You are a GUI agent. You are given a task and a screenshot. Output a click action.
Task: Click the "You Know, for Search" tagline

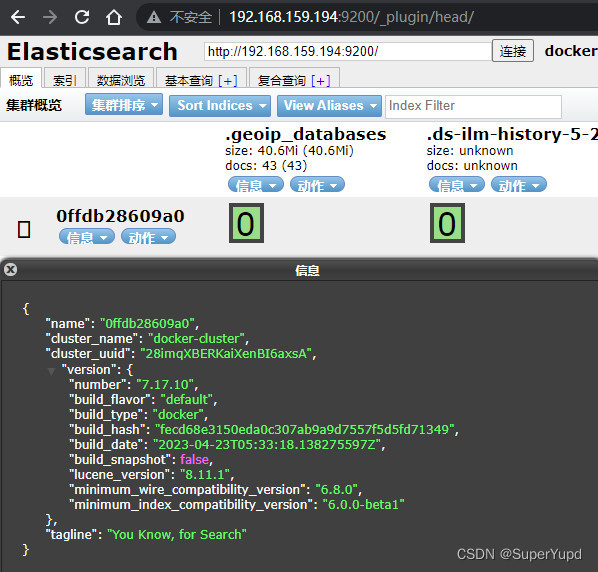click(177, 534)
